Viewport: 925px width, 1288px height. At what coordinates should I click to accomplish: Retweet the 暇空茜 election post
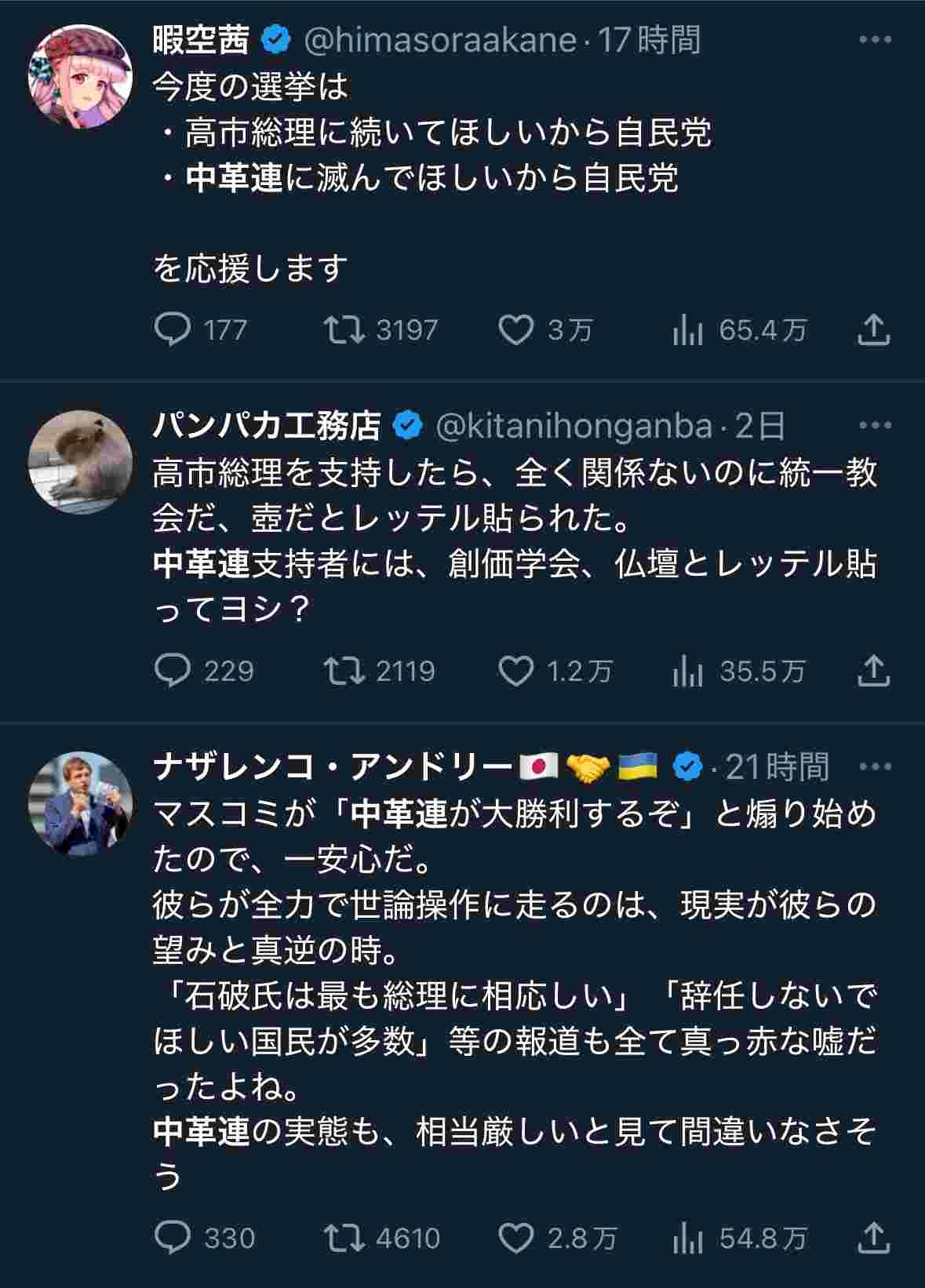pyautogui.click(x=345, y=330)
